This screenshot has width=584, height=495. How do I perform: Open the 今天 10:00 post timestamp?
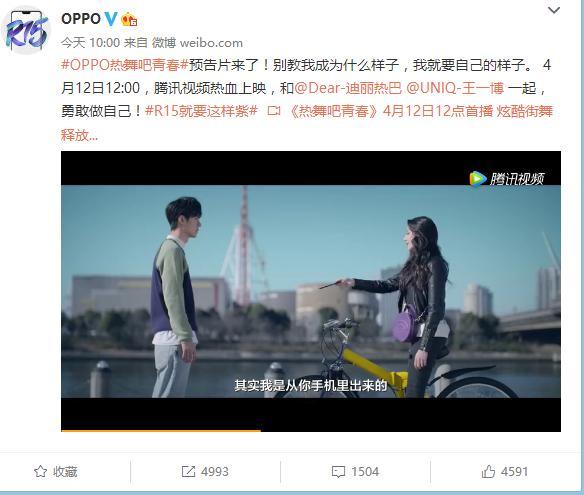[x=90, y=43]
